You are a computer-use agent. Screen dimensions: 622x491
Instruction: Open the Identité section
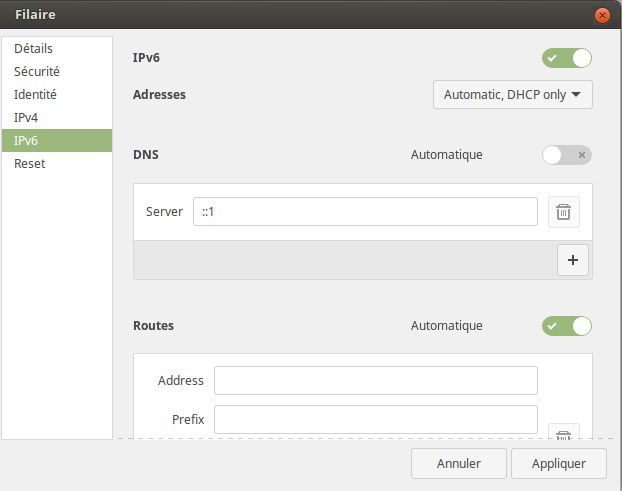point(57,95)
